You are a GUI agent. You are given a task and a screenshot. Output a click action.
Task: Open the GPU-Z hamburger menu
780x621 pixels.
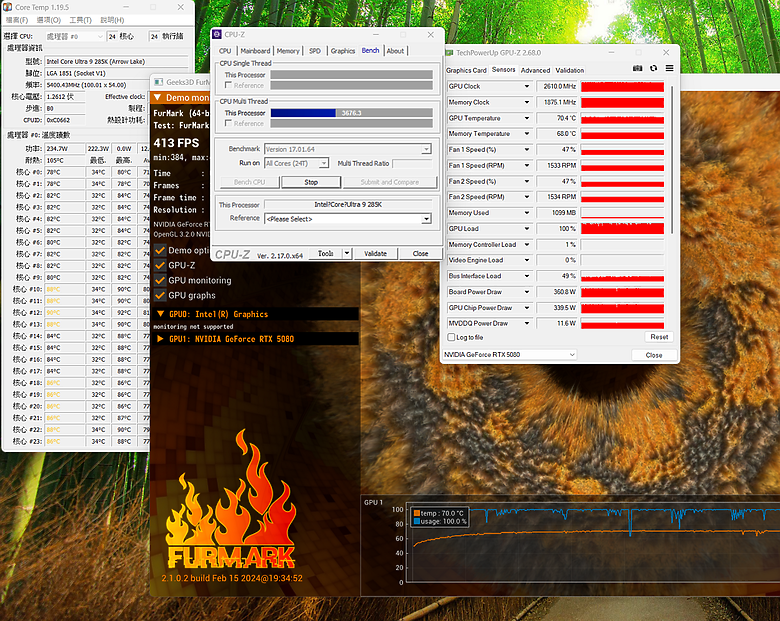[670, 68]
